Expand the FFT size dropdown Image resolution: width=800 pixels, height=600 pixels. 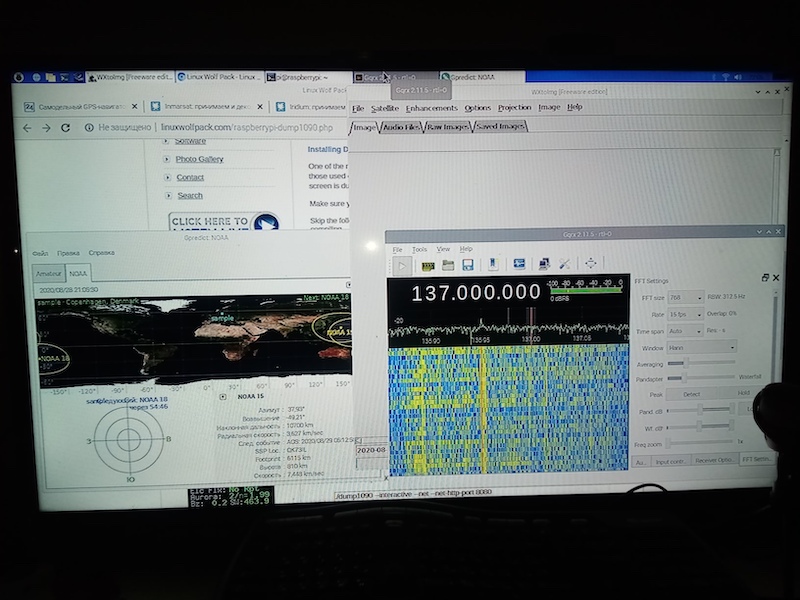click(687, 298)
